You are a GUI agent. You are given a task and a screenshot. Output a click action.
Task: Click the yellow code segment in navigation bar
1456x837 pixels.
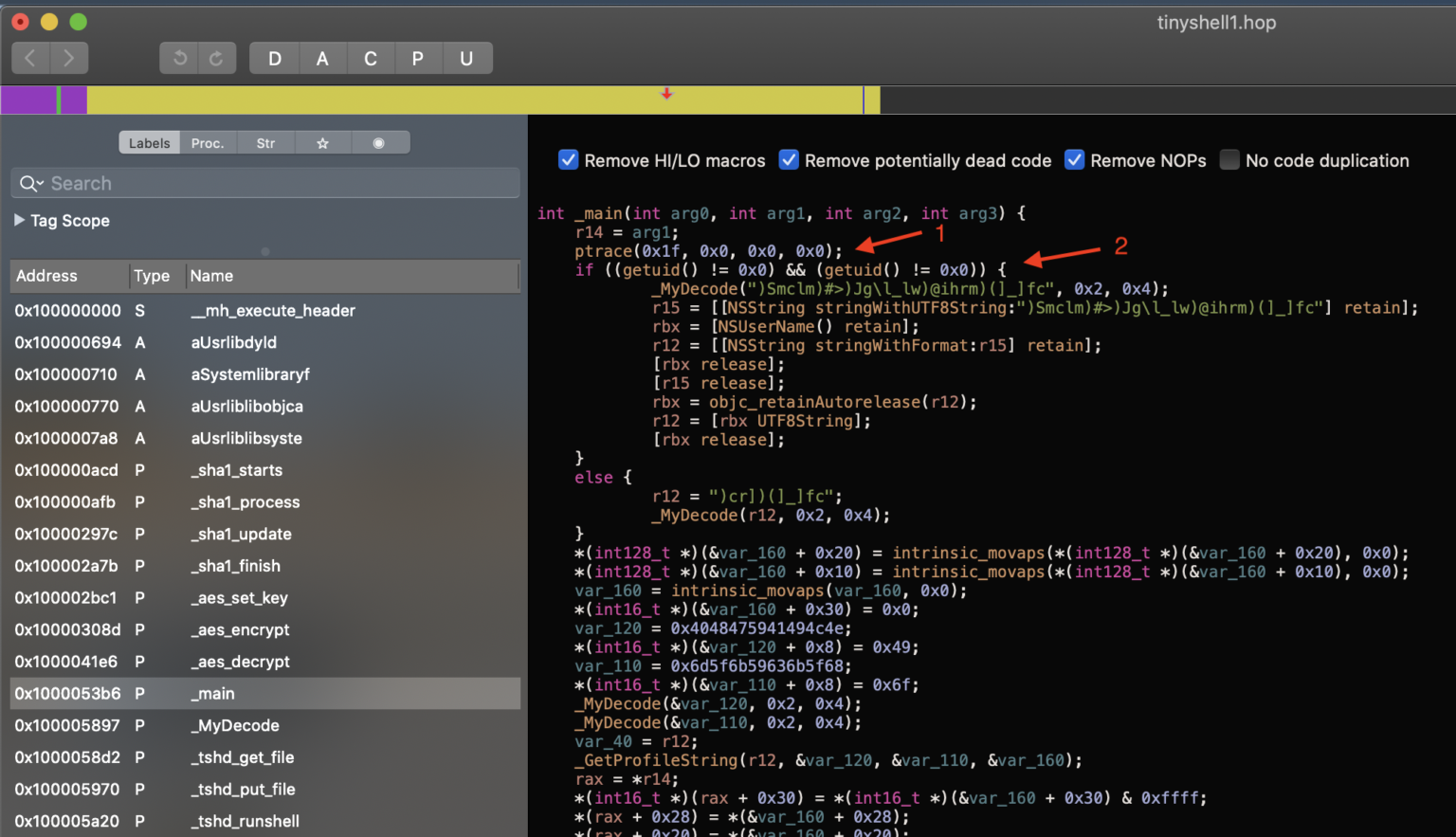click(474, 100)
